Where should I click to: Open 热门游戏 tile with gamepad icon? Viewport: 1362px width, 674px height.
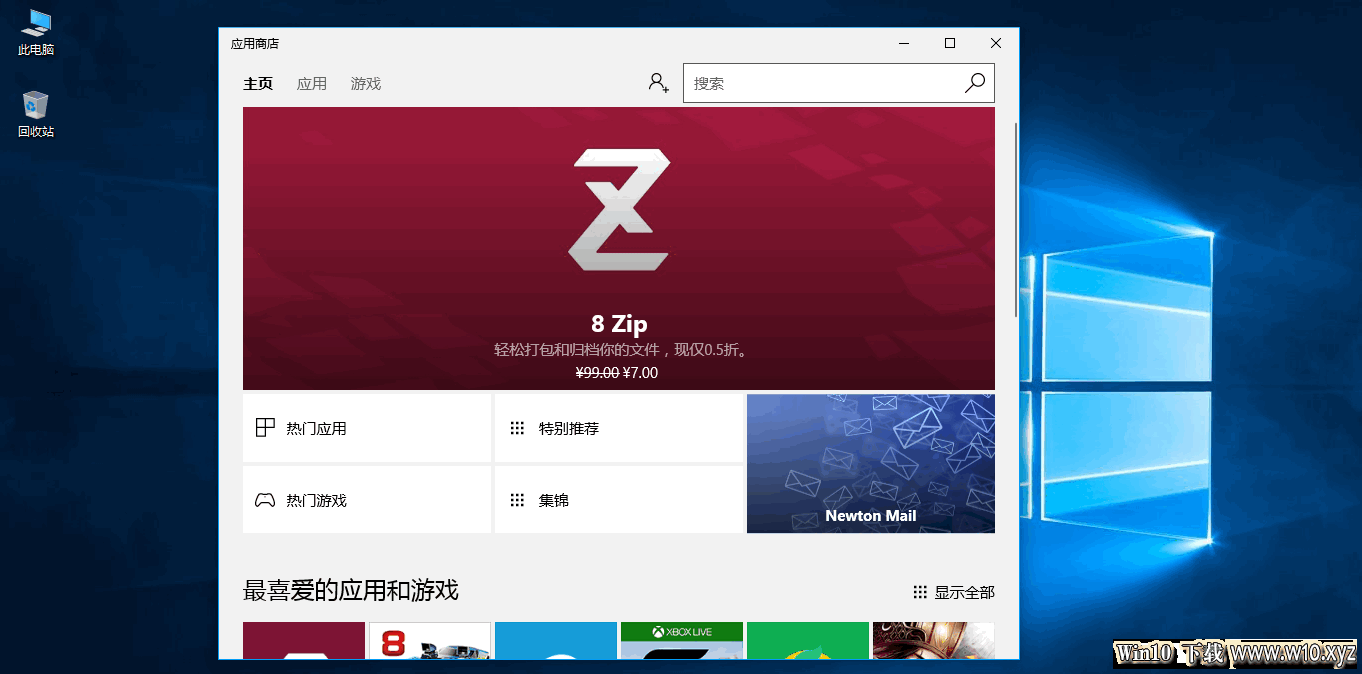coord(367,500)
